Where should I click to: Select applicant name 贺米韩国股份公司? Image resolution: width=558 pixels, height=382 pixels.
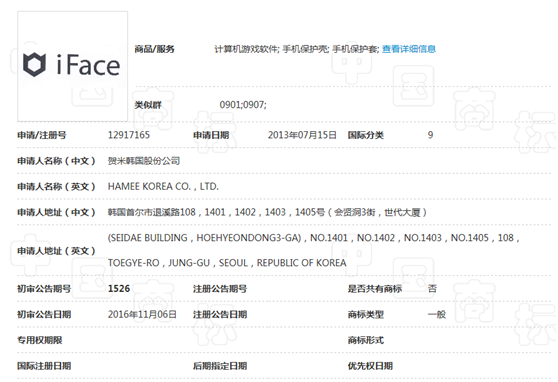pyautogui.click(x=144, y=161)
